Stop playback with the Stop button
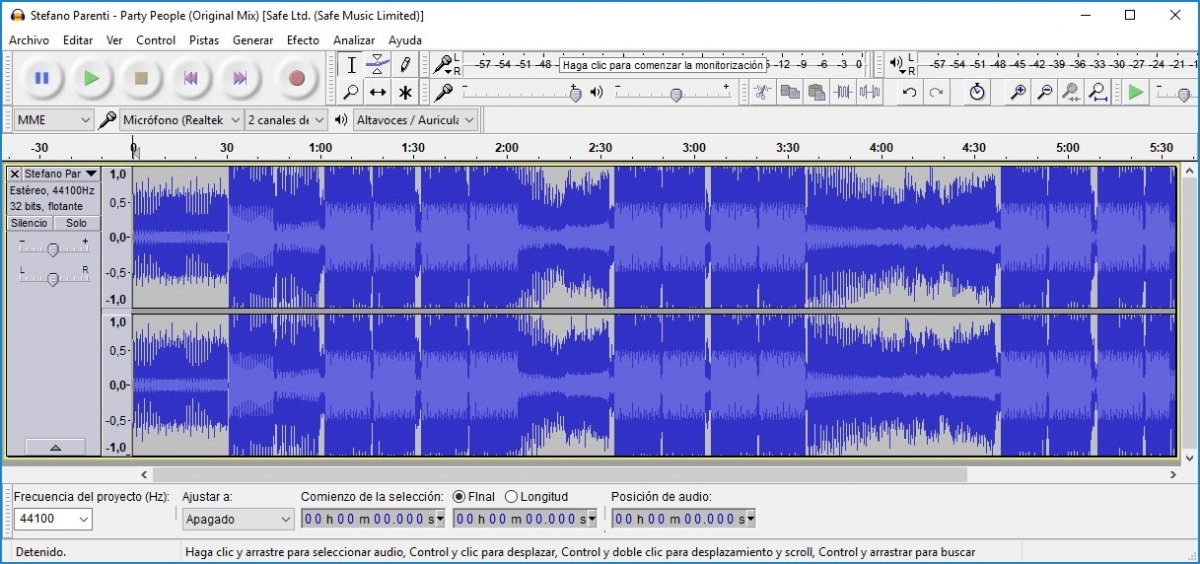This screenshot has width=1200, height=564. tap(141, 78)
